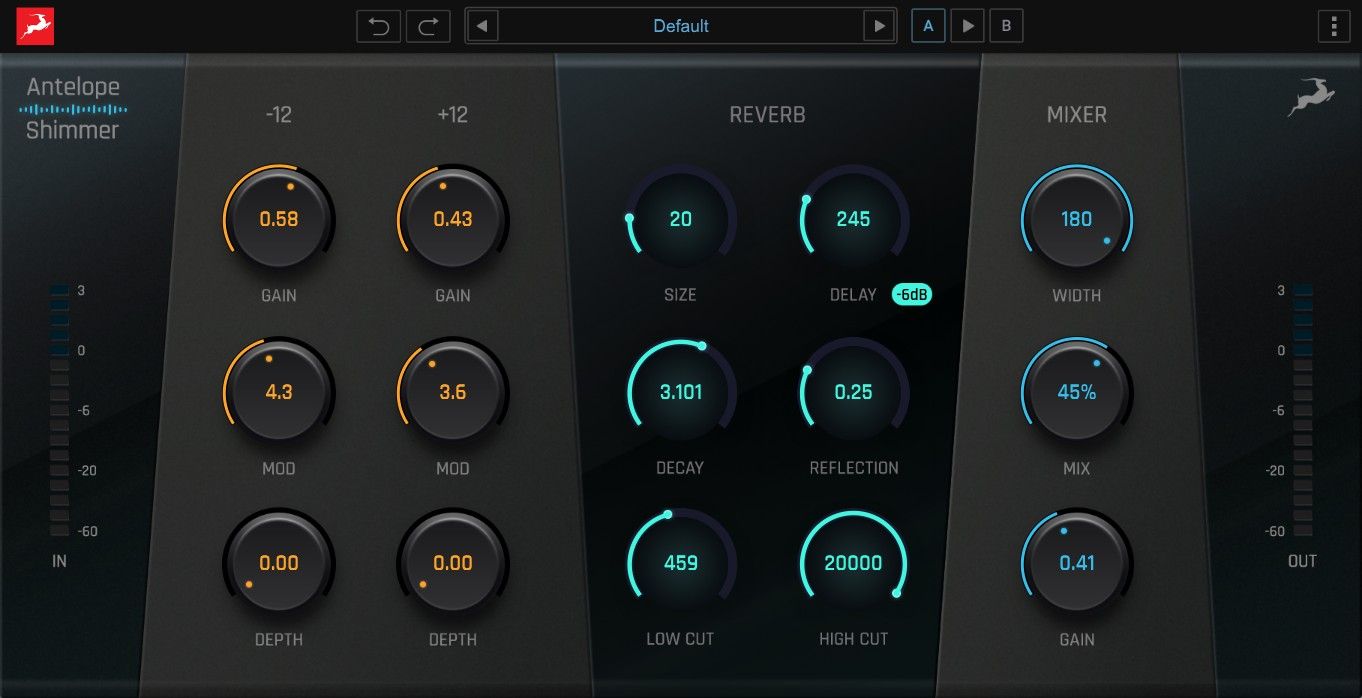Screen dimensions: 1362x698
Task: Click the GAIN knob in the -12 section
Action: [279, 218]
